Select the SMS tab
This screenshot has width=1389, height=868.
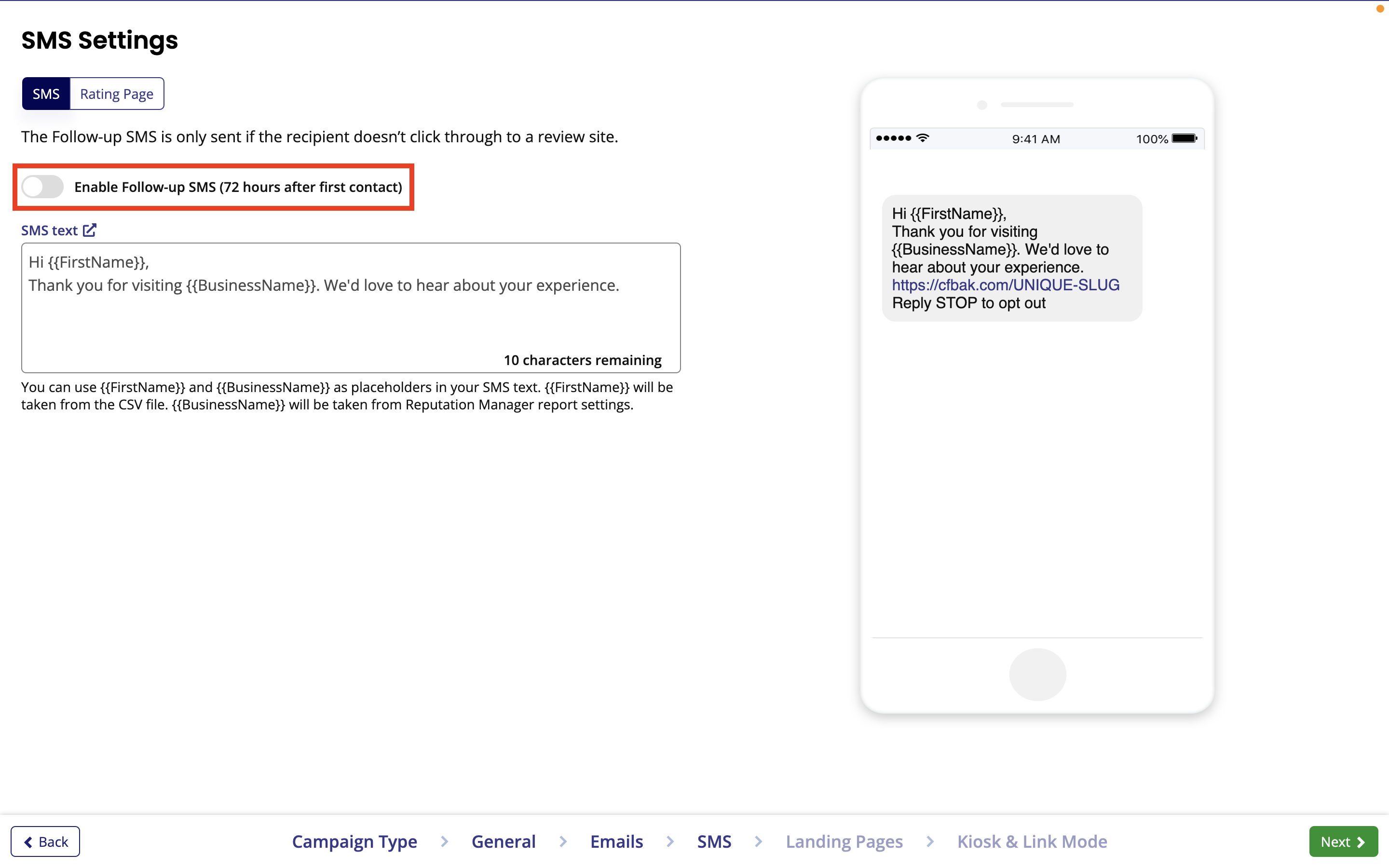point(46,94)
